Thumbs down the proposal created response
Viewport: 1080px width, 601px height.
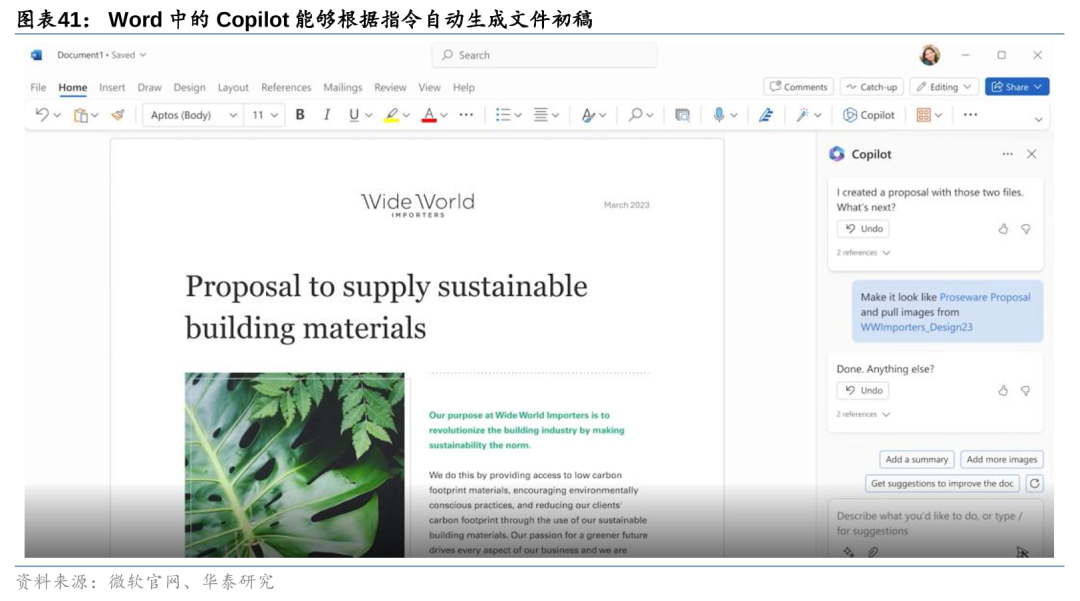pos(1026,229)
